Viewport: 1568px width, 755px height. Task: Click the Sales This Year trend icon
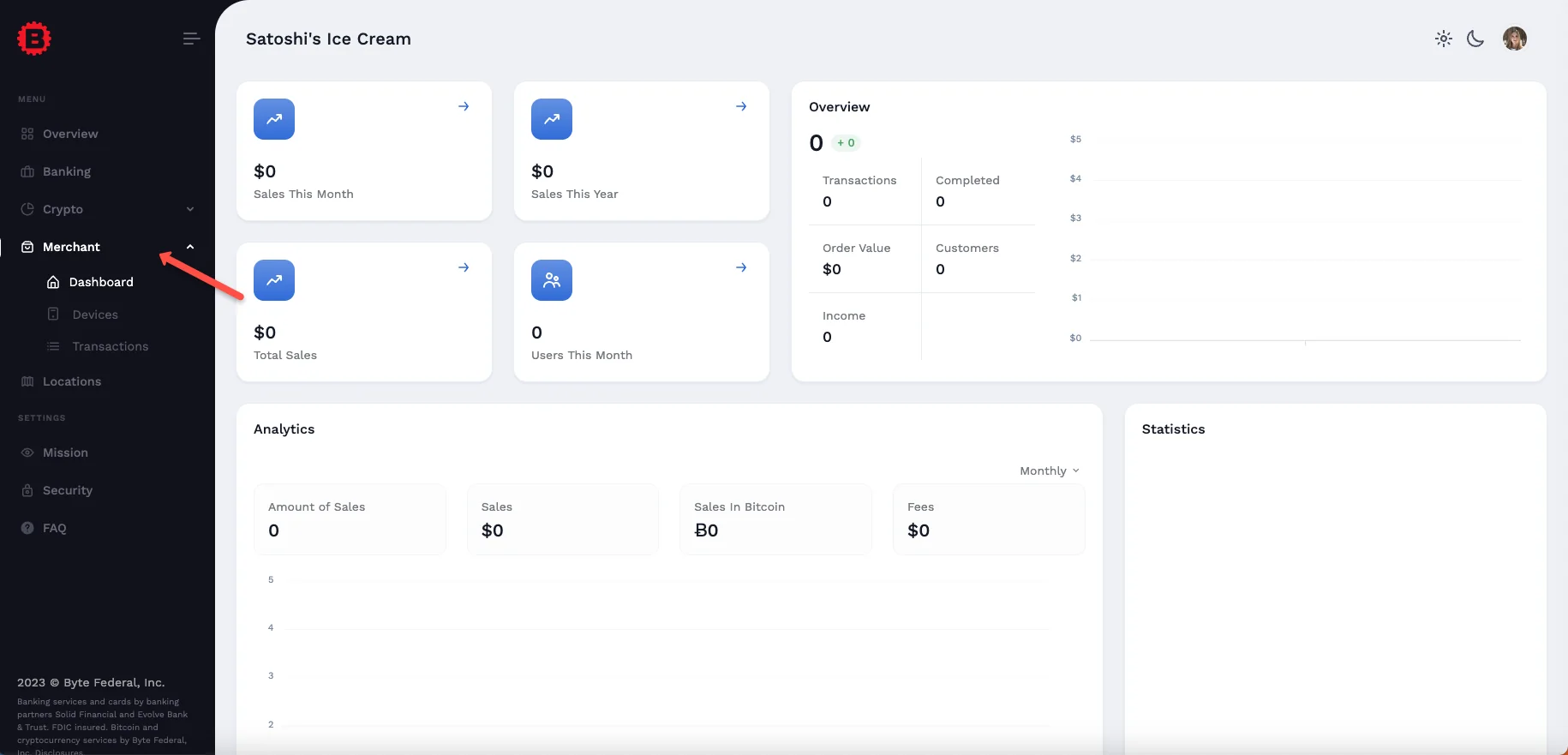(552, 119)
